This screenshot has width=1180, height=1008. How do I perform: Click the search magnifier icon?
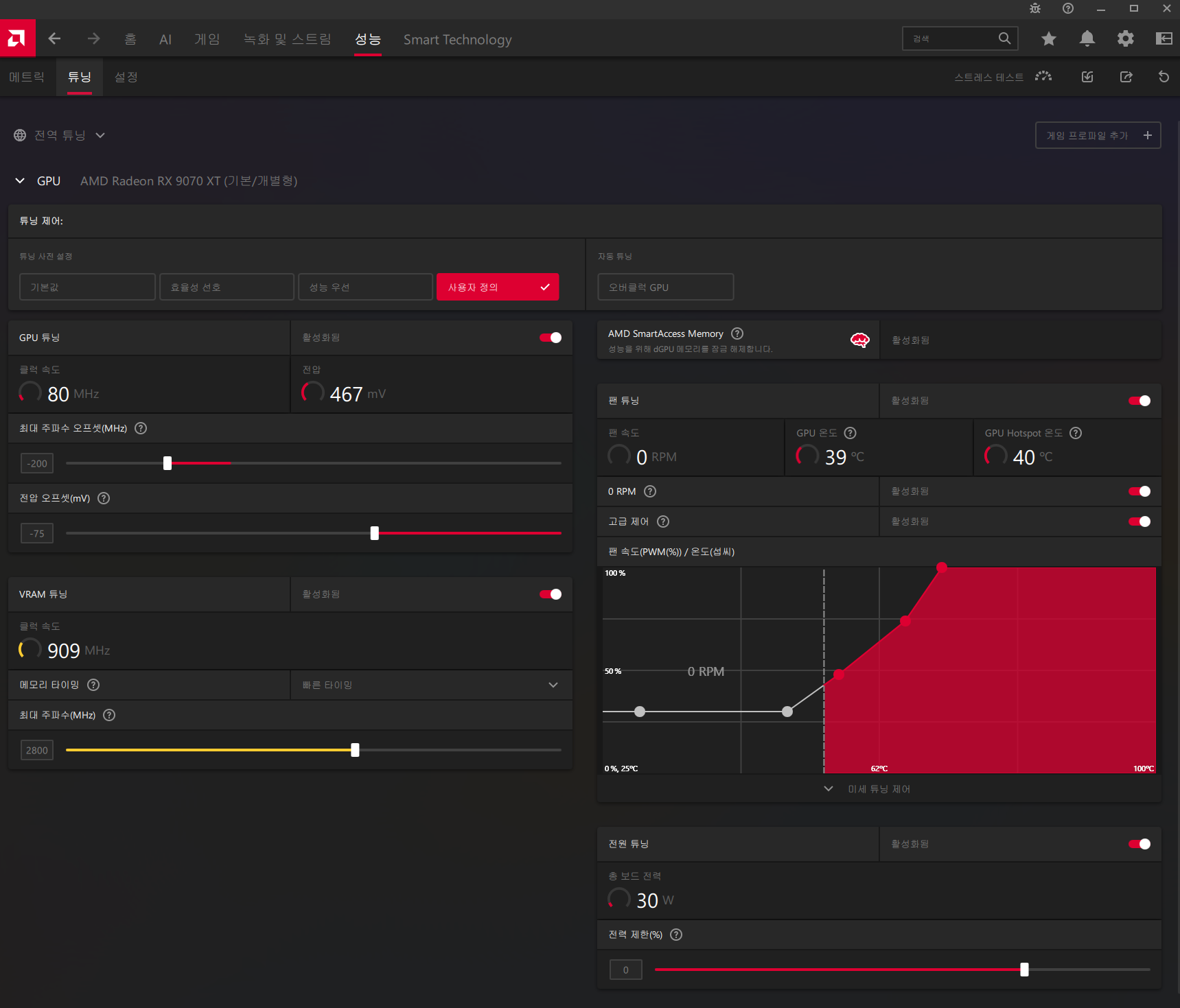[1004, 38]
